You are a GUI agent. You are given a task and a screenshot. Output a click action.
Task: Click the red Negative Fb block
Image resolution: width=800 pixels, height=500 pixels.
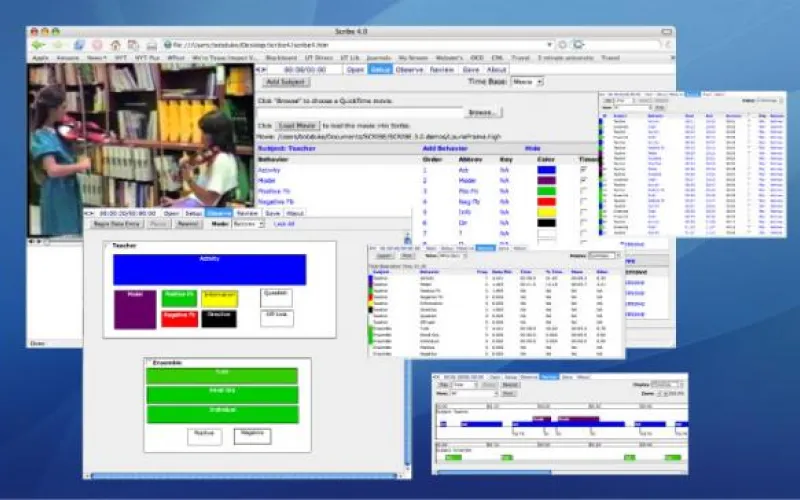180,319
